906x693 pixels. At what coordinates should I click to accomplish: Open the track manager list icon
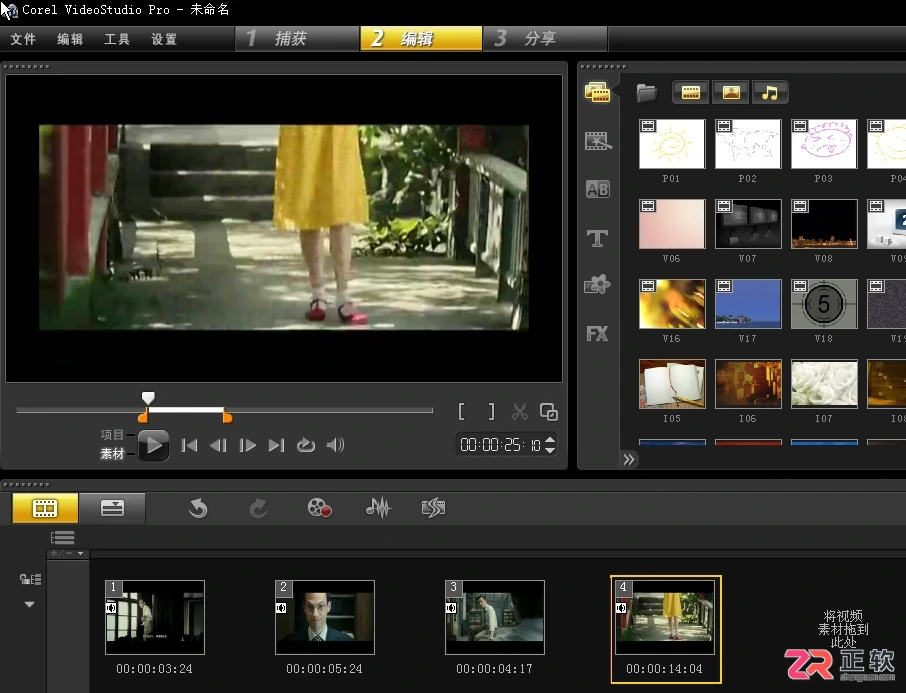[x=62, y=538]
